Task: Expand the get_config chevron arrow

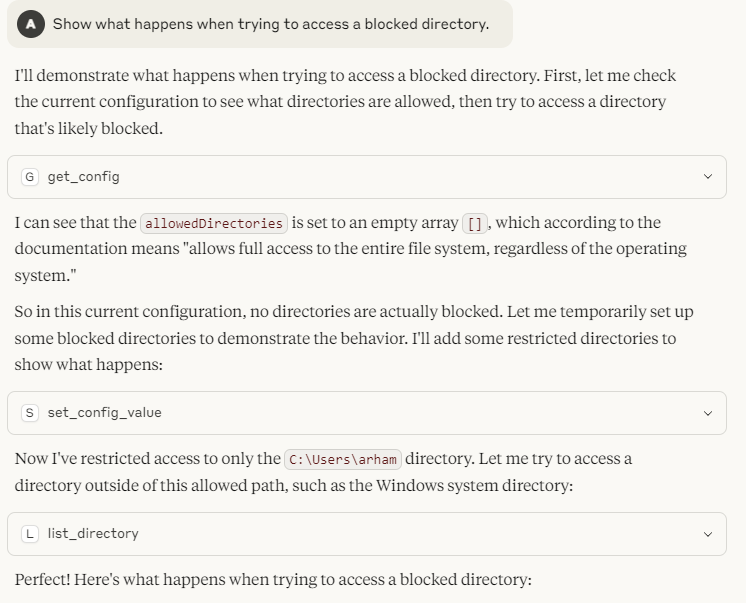Action: point(708,176)
